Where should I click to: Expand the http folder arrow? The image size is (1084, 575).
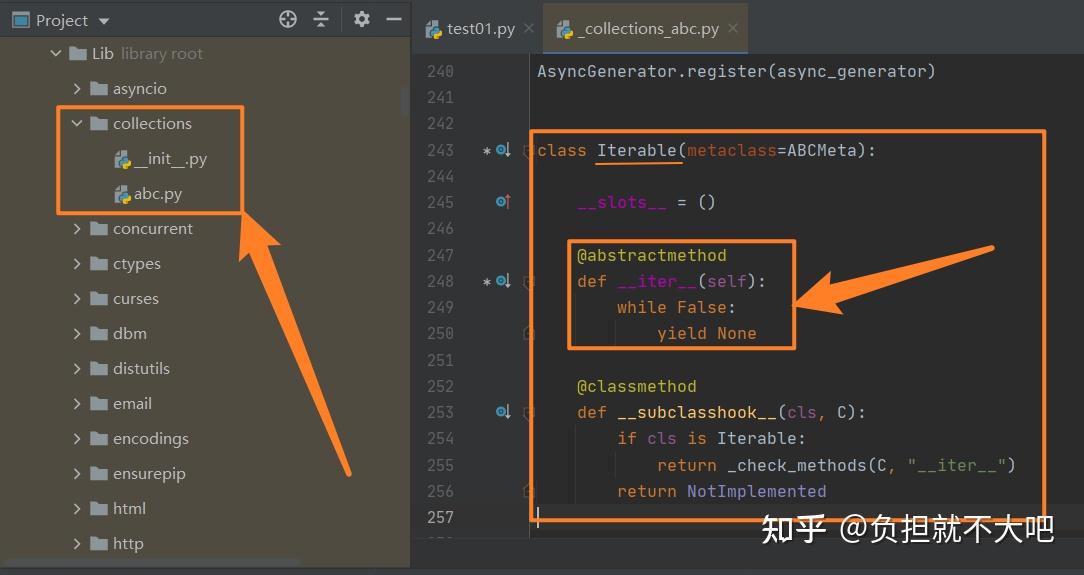(x=77, y=543)
